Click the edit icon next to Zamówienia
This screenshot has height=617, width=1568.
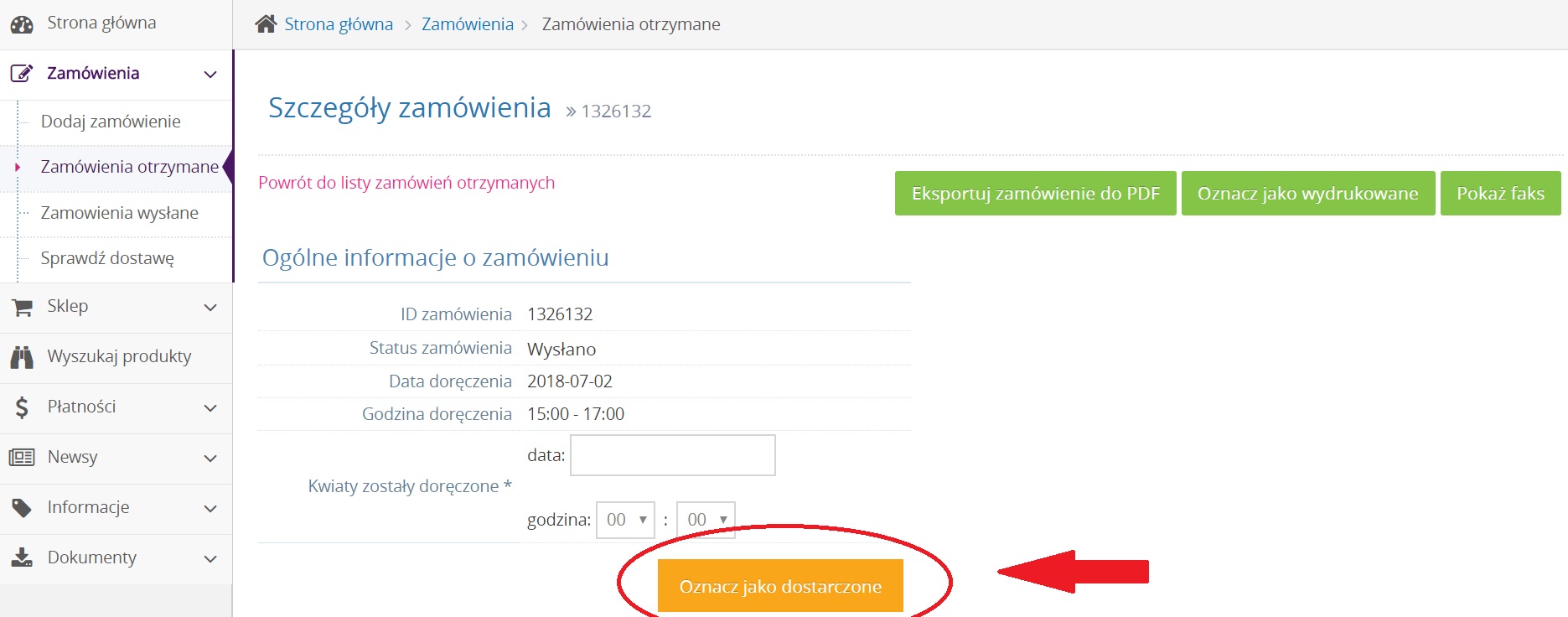(22, 74)
